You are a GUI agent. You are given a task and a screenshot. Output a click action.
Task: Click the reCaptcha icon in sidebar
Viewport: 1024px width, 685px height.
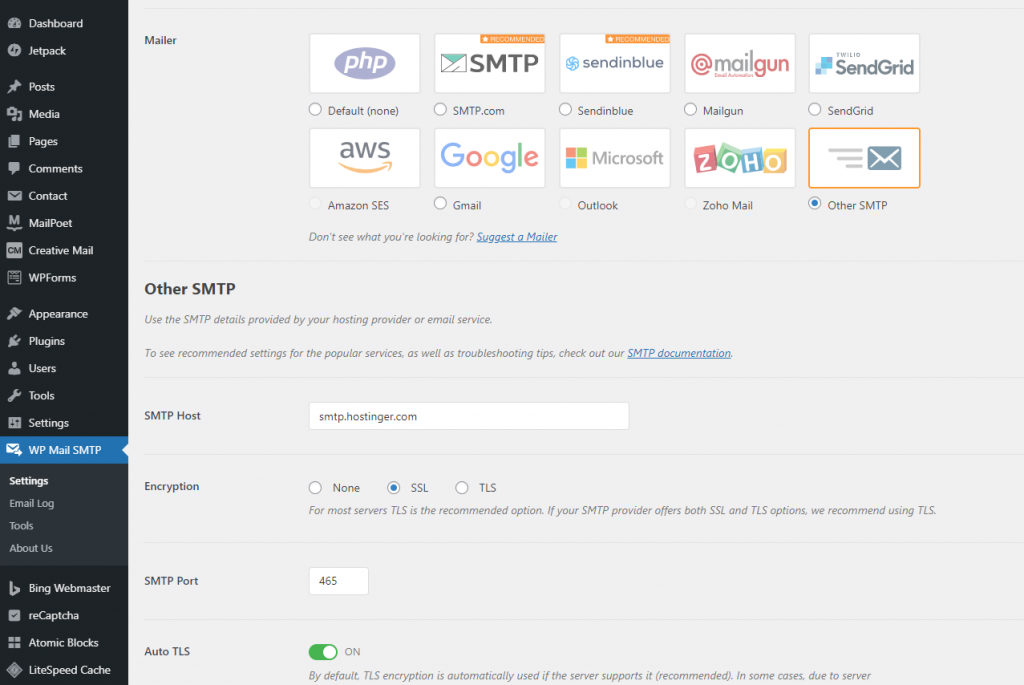tap(14, 615)
